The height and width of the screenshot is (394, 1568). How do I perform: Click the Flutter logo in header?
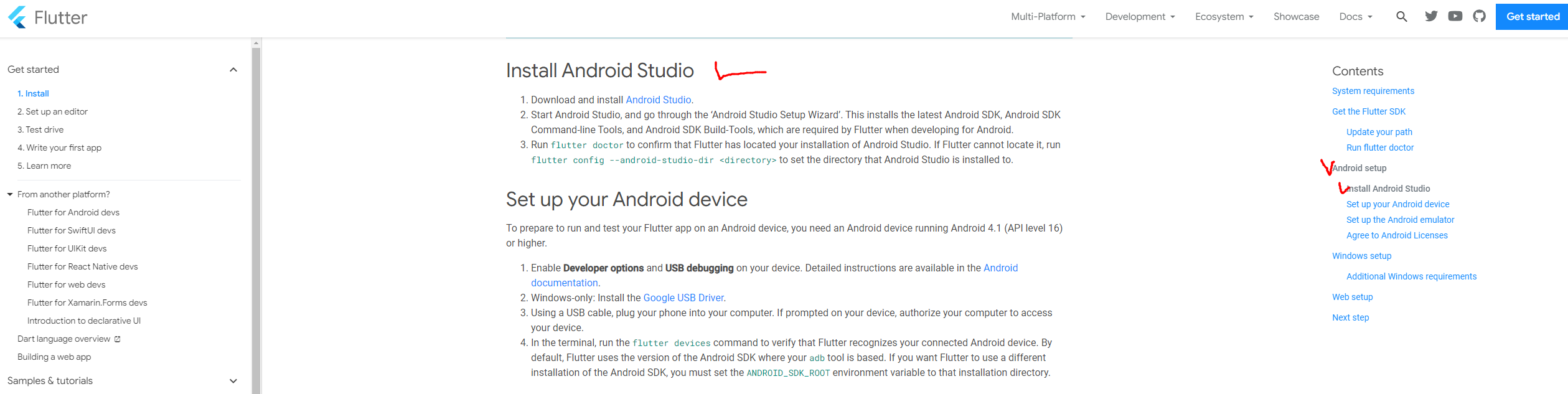pos(47,17)
